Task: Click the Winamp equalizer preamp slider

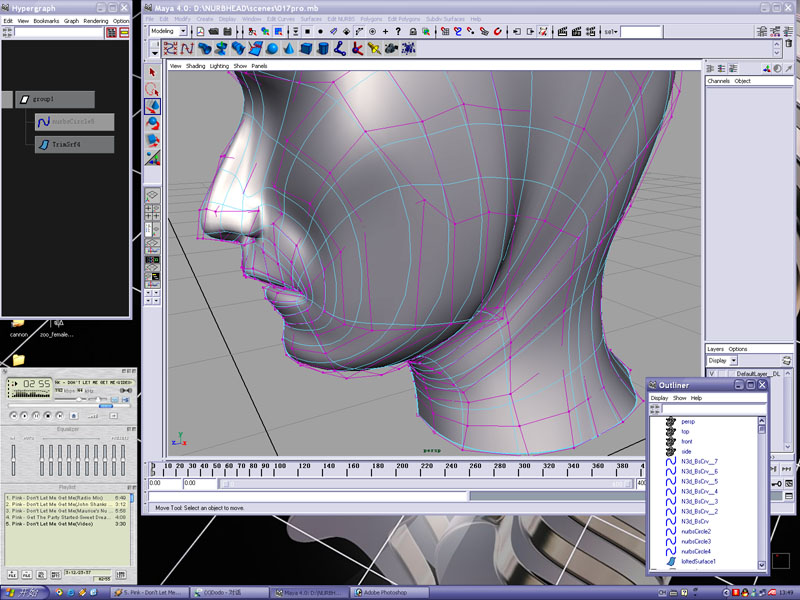Action: [14, 460]
